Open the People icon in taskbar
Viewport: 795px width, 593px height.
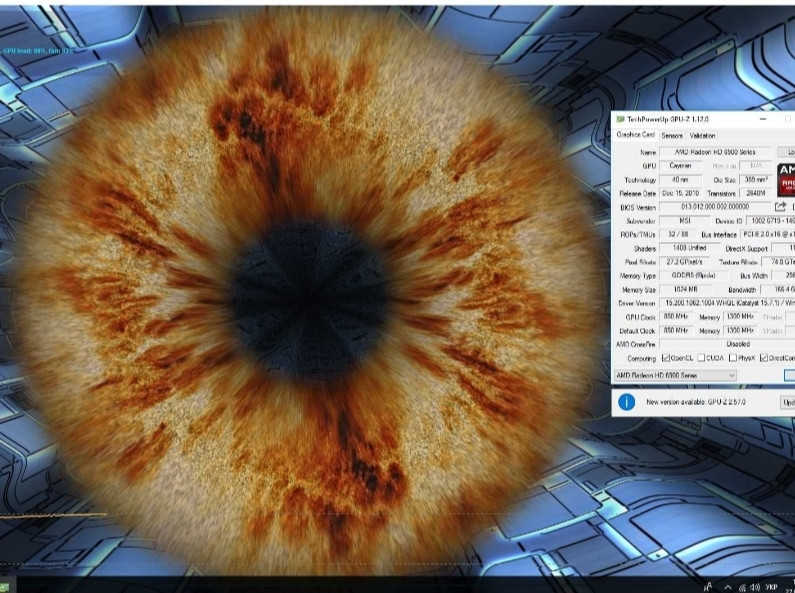point(708,587)
